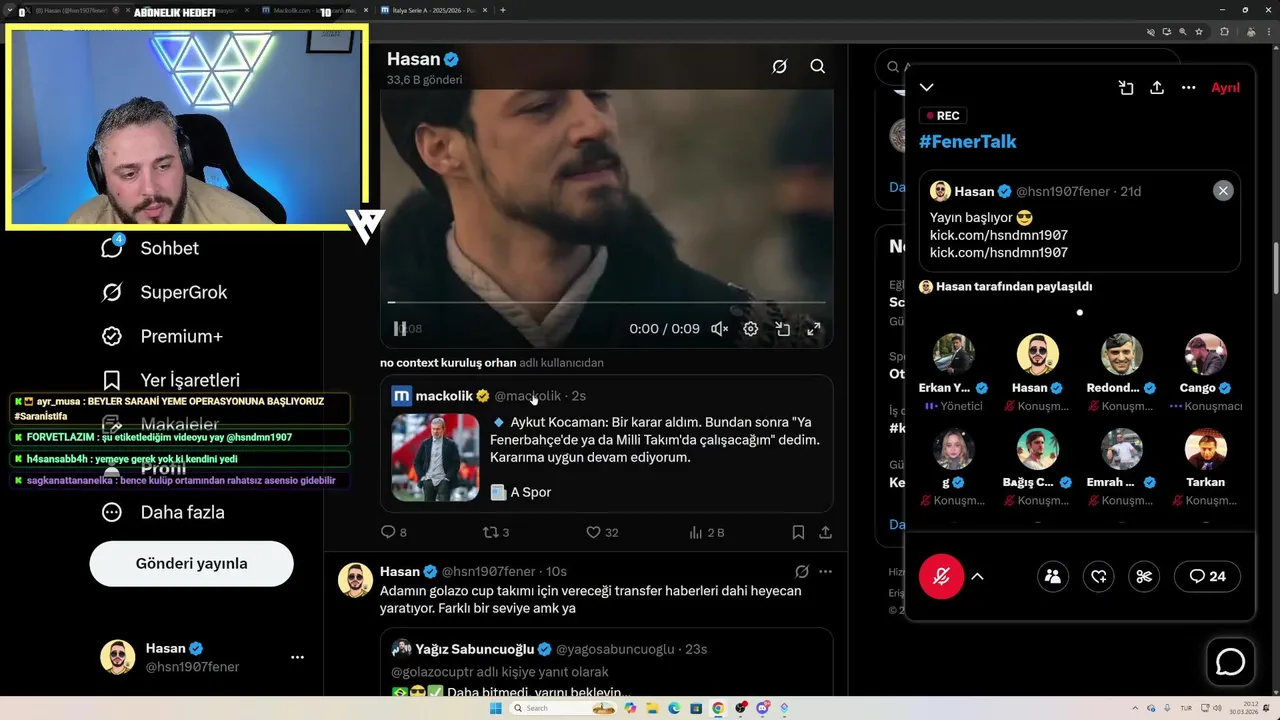The height and width of the screenshot is (720, 1280).
Task: Select Bağış C. speaker avatar
Action: click(x=1038, y=449)
